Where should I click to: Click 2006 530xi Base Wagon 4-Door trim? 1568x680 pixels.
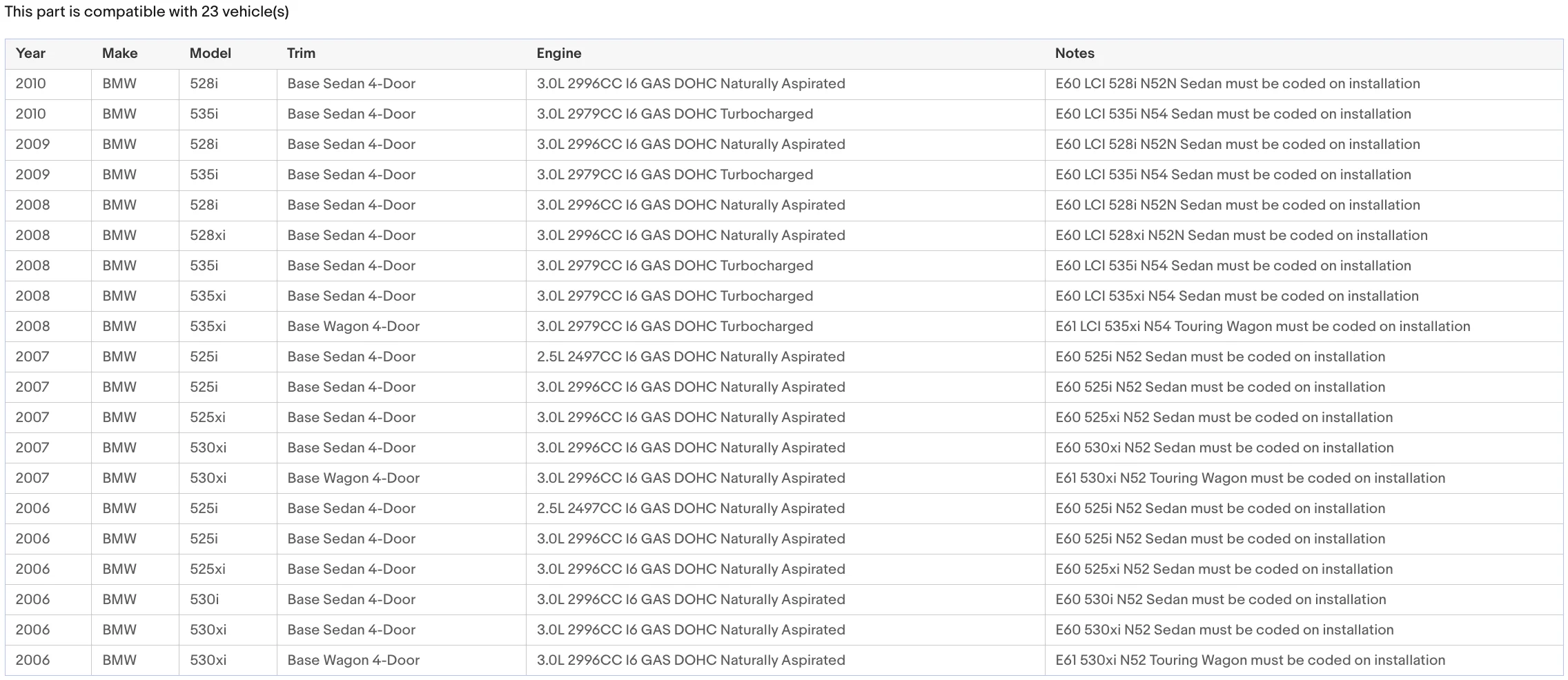(x=353, y=660)
